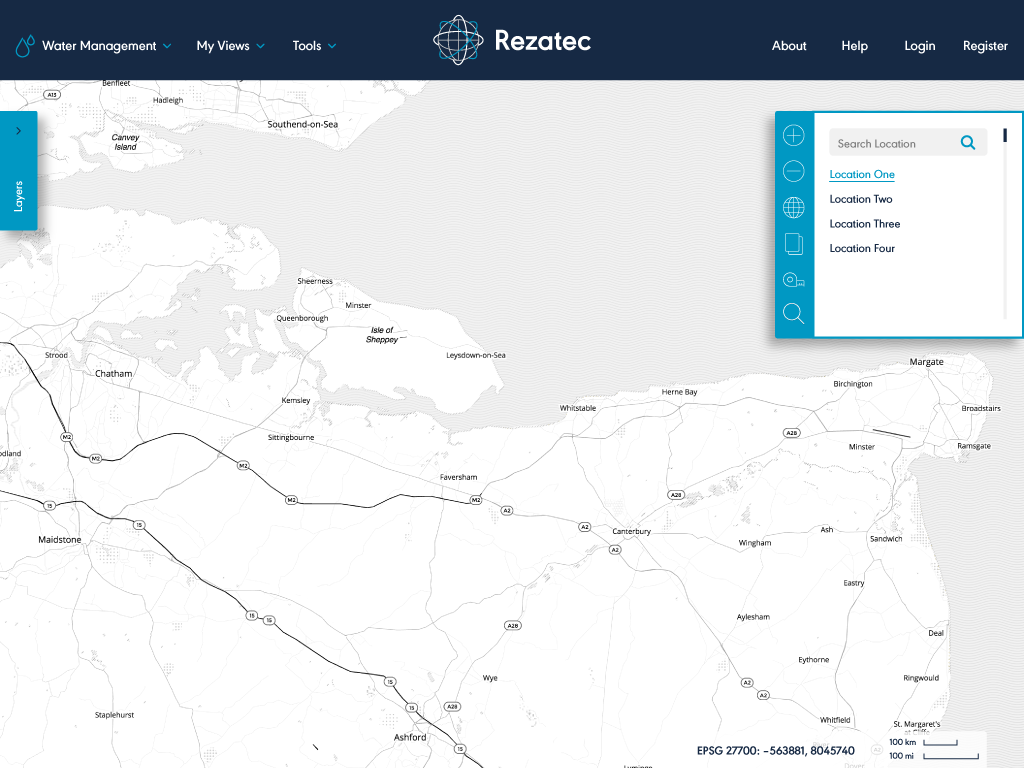Screen dimensions: 1024x768
Task: Select Location Two
Action: pyautogui.click(x=861, y=199)
